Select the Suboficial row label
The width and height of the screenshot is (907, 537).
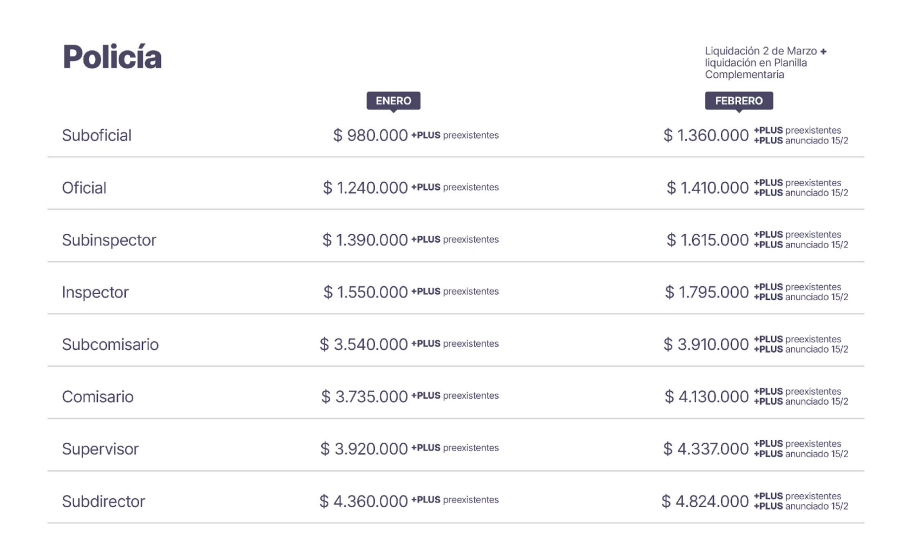[x=97, y=135]
